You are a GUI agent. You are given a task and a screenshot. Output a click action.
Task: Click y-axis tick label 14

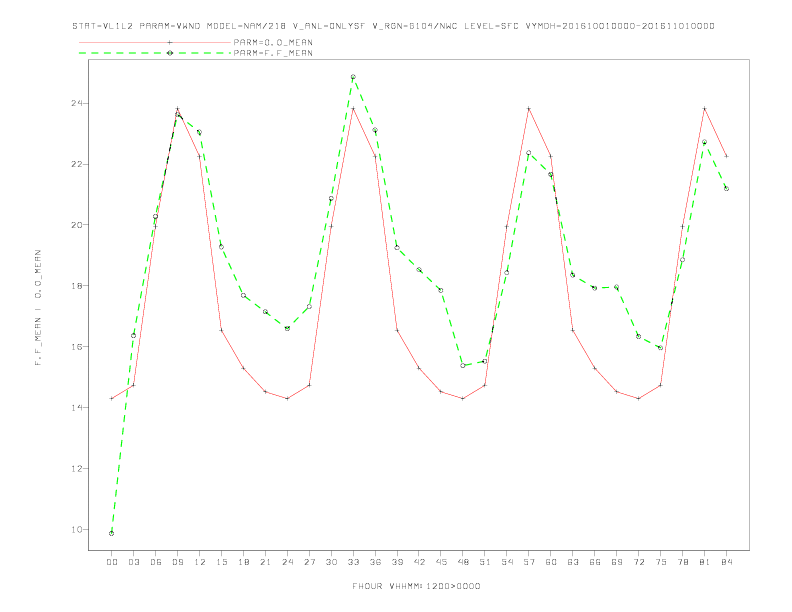[78, 407]
